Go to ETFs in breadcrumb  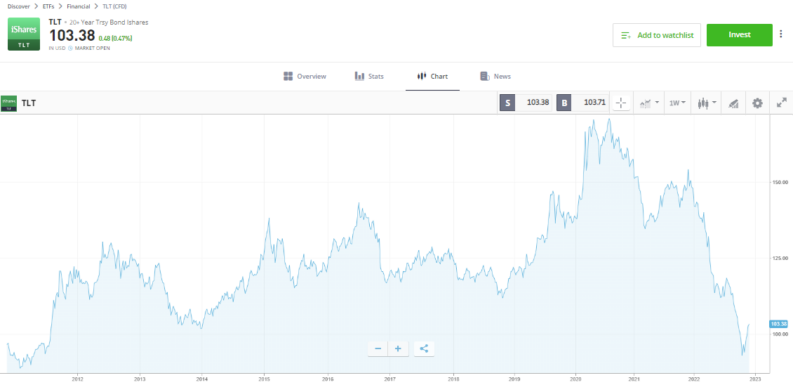(49, 7)
